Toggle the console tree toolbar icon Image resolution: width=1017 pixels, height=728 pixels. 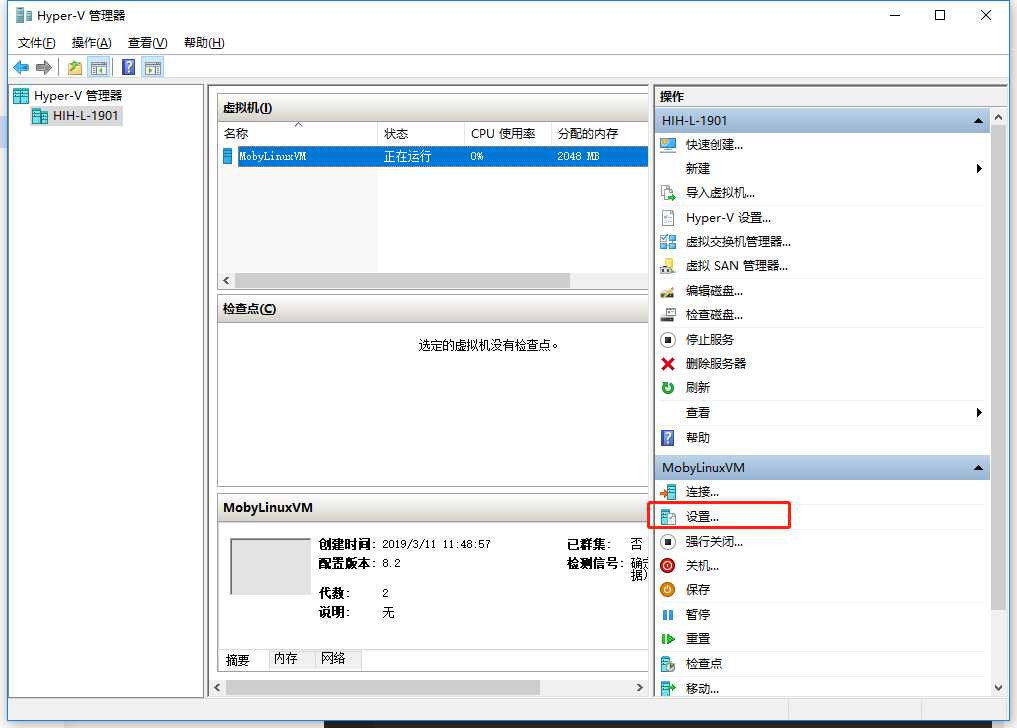tap(99, 67)
